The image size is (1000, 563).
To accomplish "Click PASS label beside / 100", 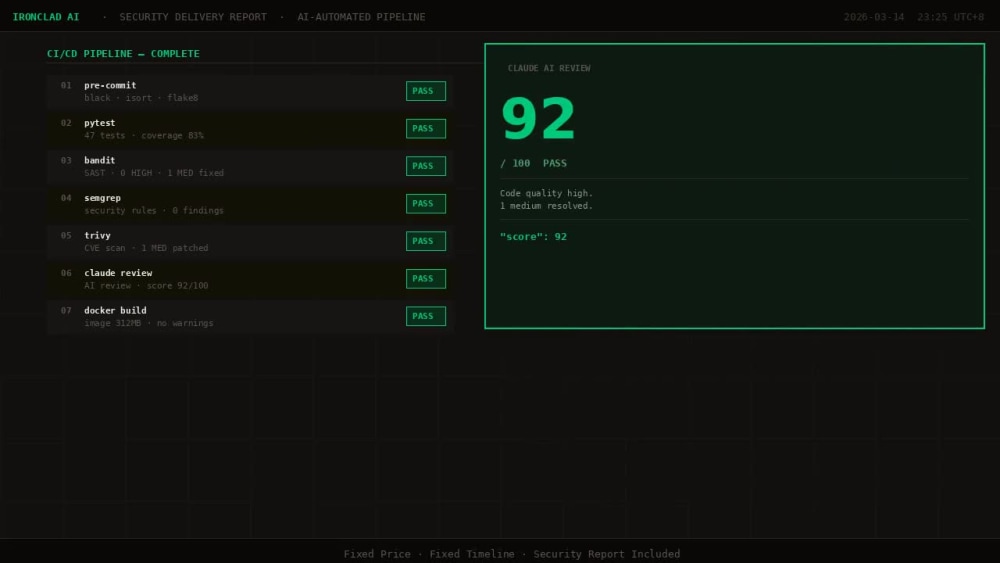I will [555, 163].
